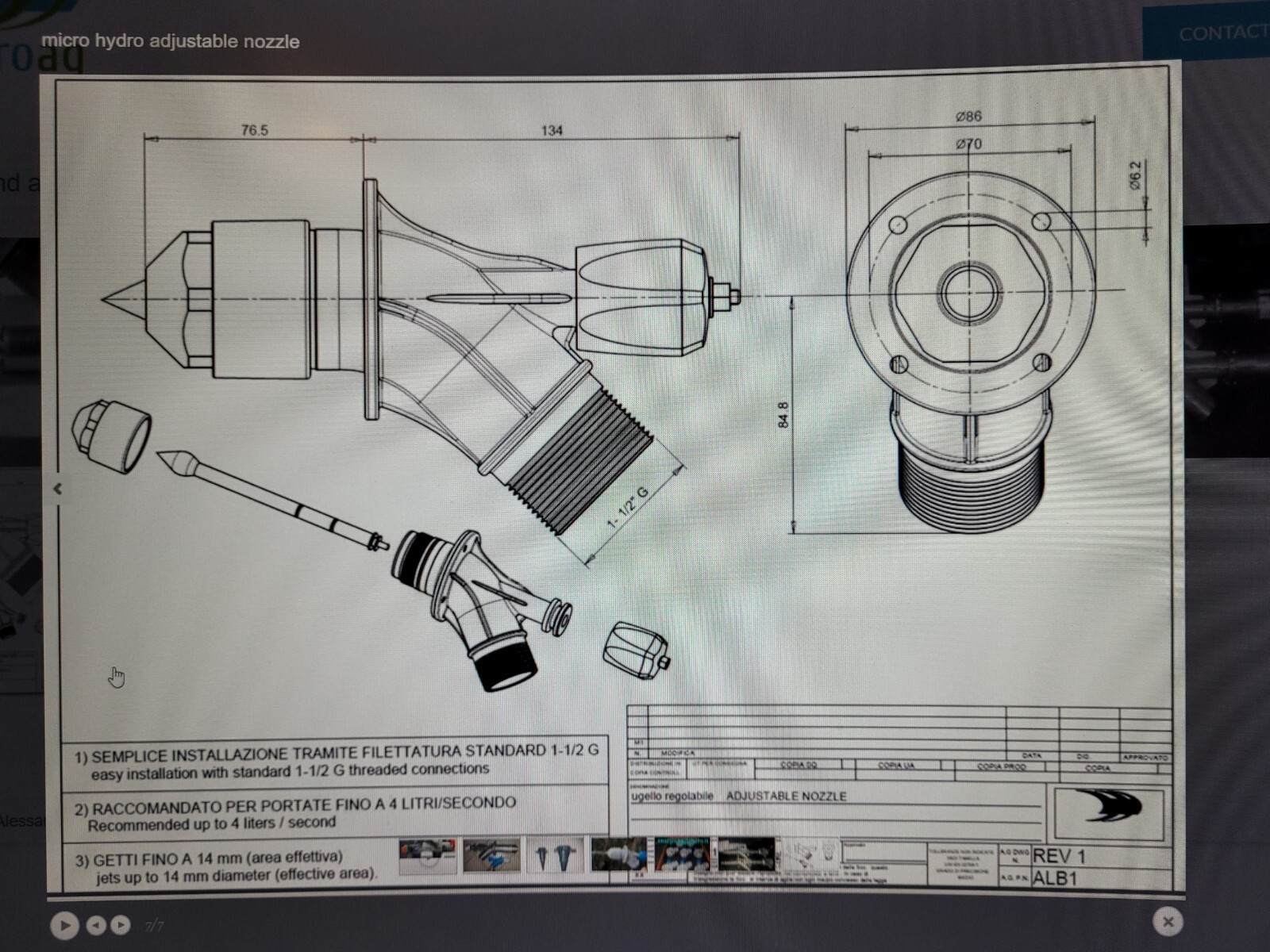Choose the fifth thumbnail with the teal header text

click(682, 856)
